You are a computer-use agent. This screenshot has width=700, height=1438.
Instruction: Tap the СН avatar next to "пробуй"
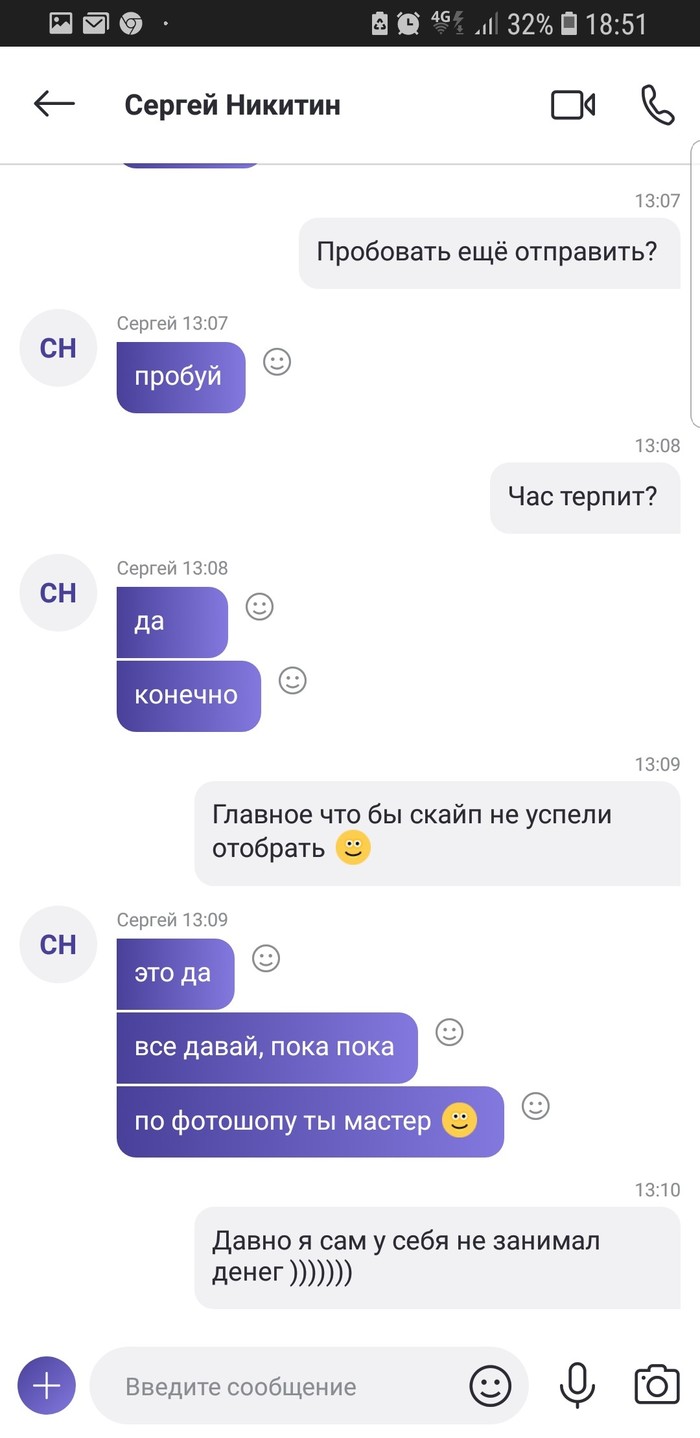click(x=58, y=347)
